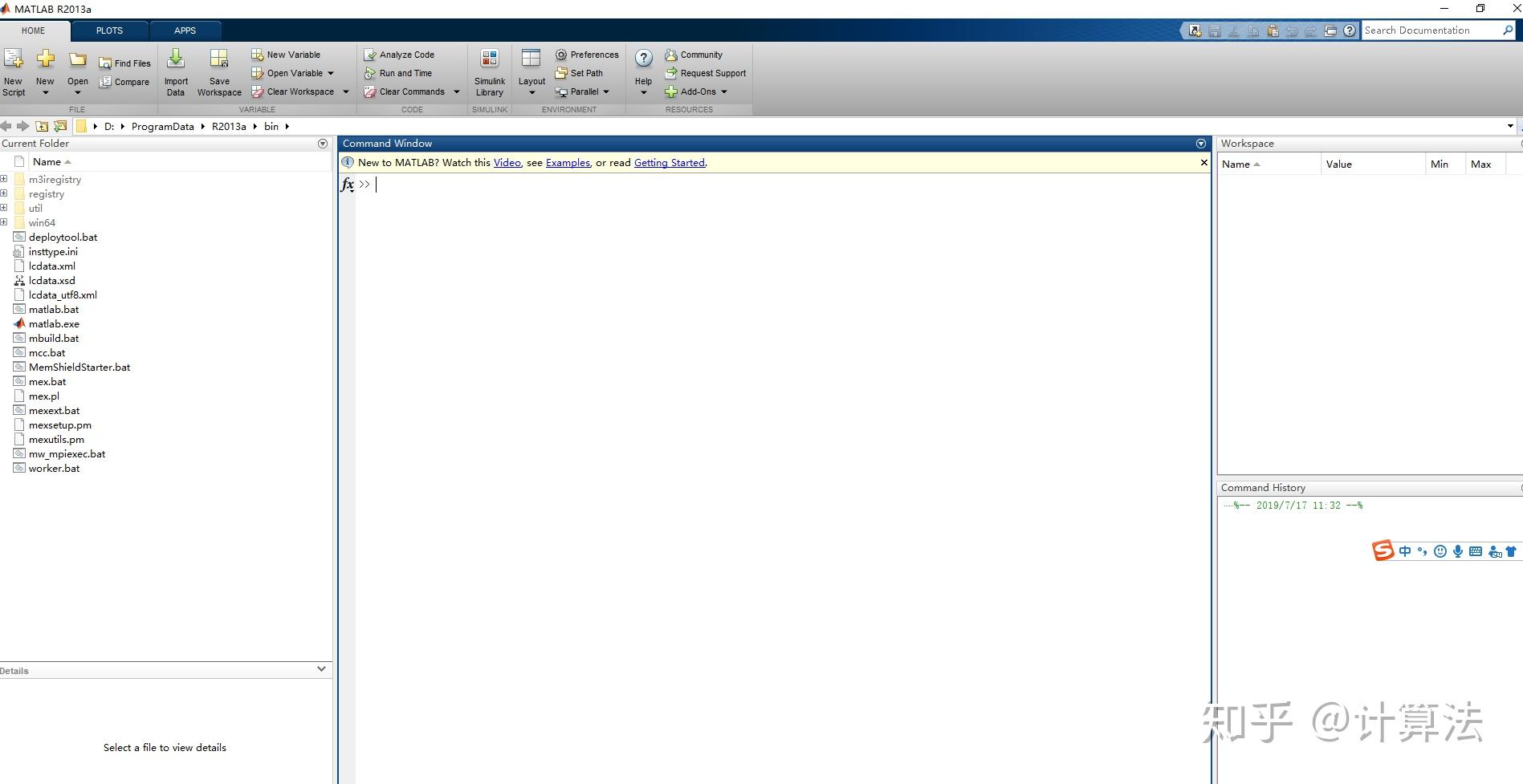Toggle punctuation mode on Sogou input bar
This screenshot has width=1523, height=784.
(1422, 551)
